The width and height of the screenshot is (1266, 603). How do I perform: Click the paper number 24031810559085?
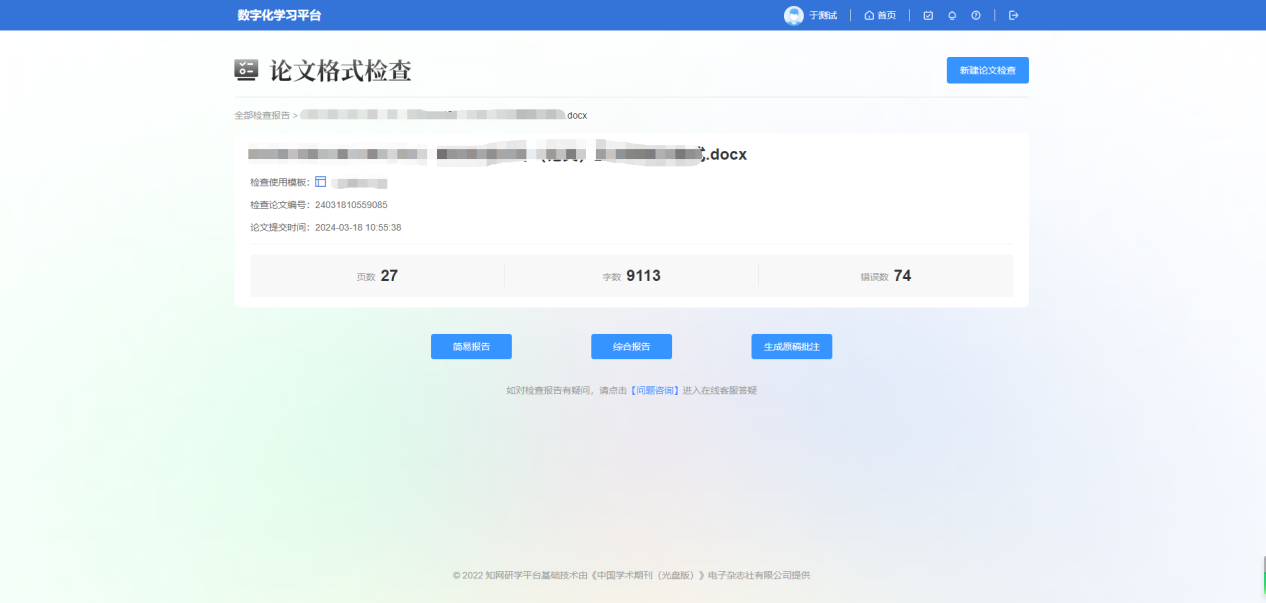(x=351, y=205)
